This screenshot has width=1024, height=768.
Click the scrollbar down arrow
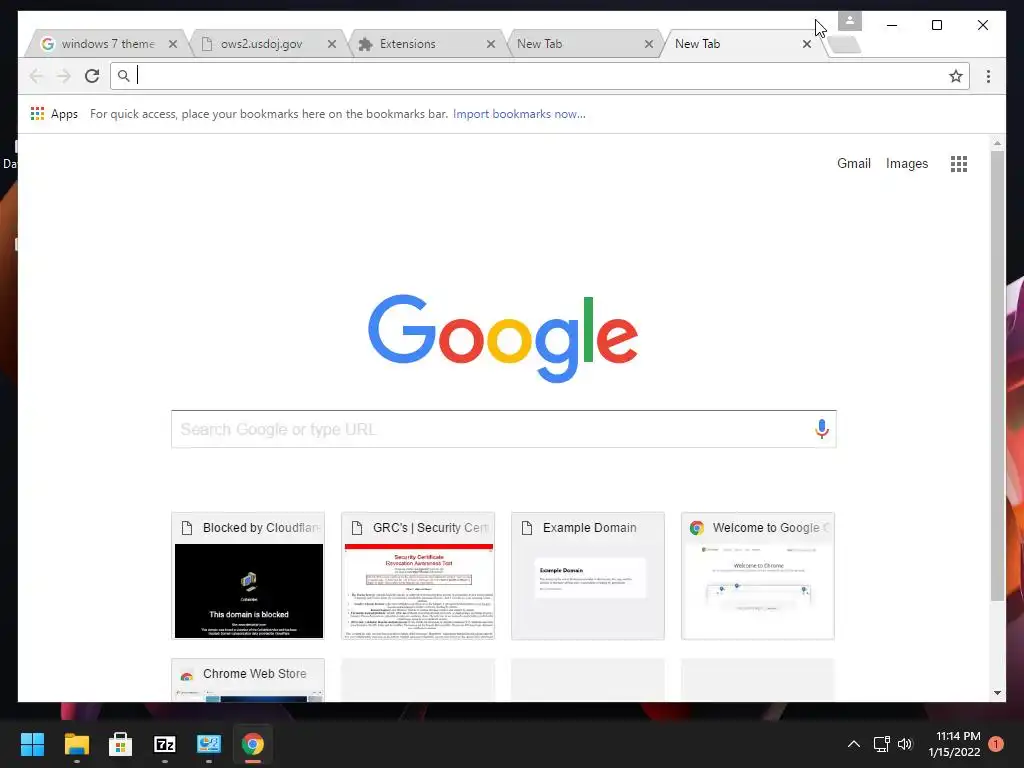point(997,693)
